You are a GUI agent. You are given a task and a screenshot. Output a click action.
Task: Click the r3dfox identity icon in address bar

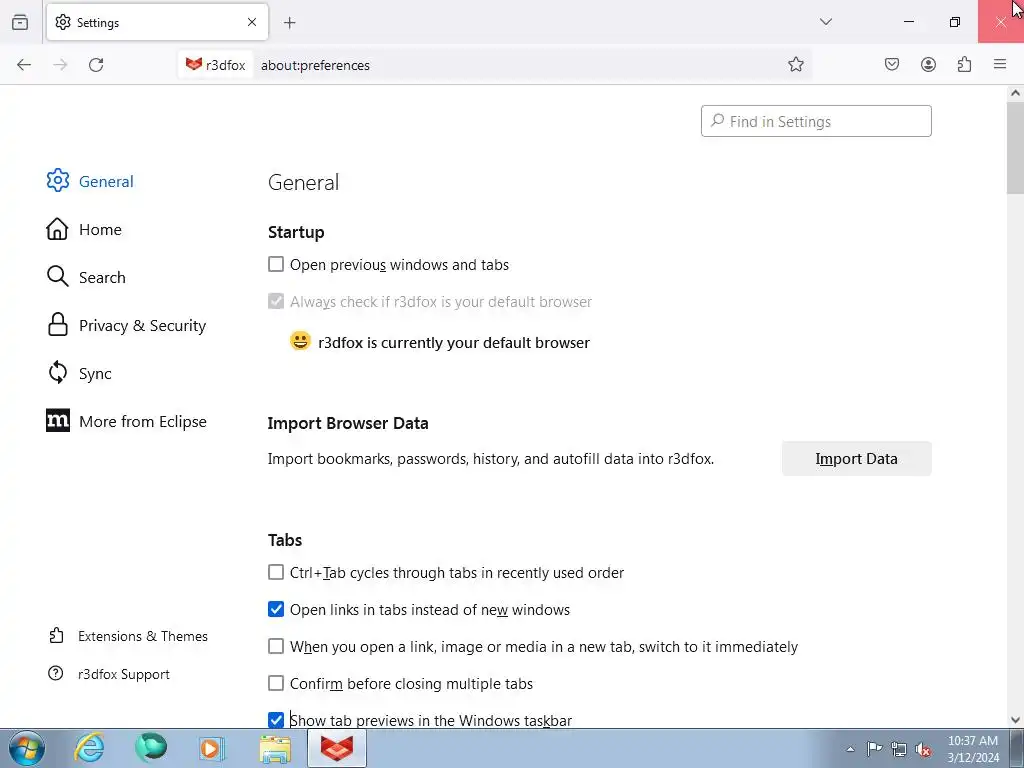pos(216,65)
